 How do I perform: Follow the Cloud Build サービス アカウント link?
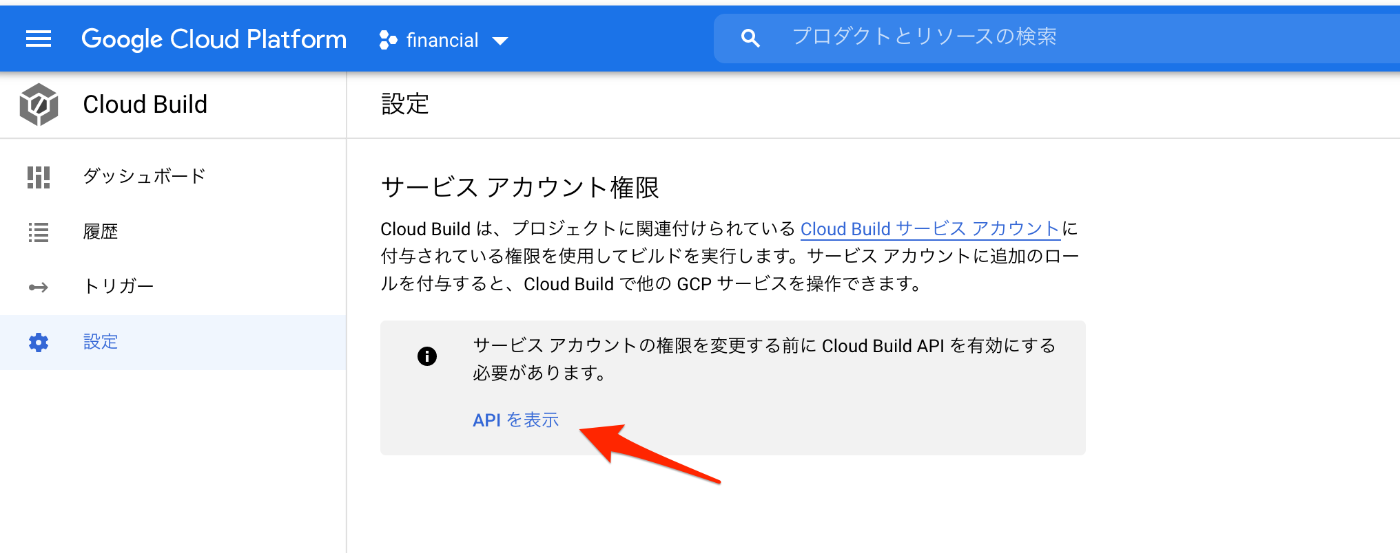coord(930,229)
